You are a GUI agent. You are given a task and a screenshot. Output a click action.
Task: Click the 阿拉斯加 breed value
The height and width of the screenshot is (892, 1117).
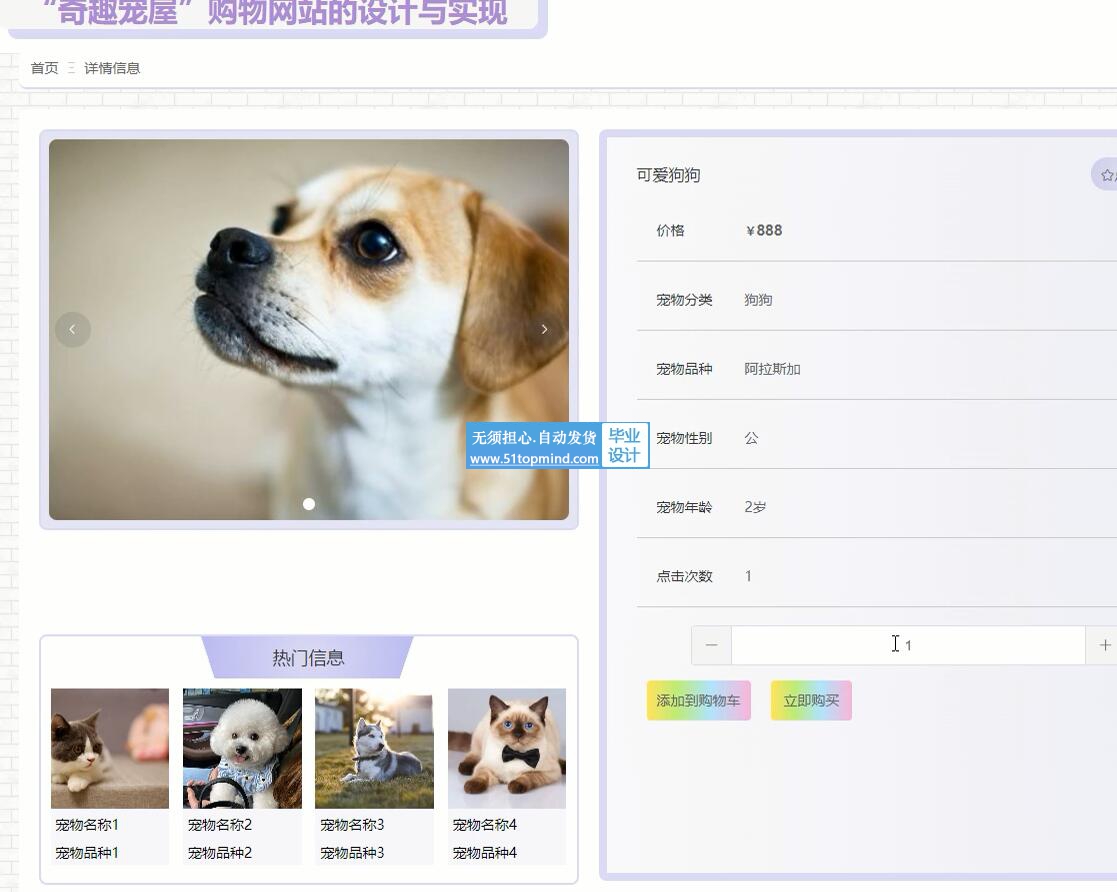click(772, 369)
